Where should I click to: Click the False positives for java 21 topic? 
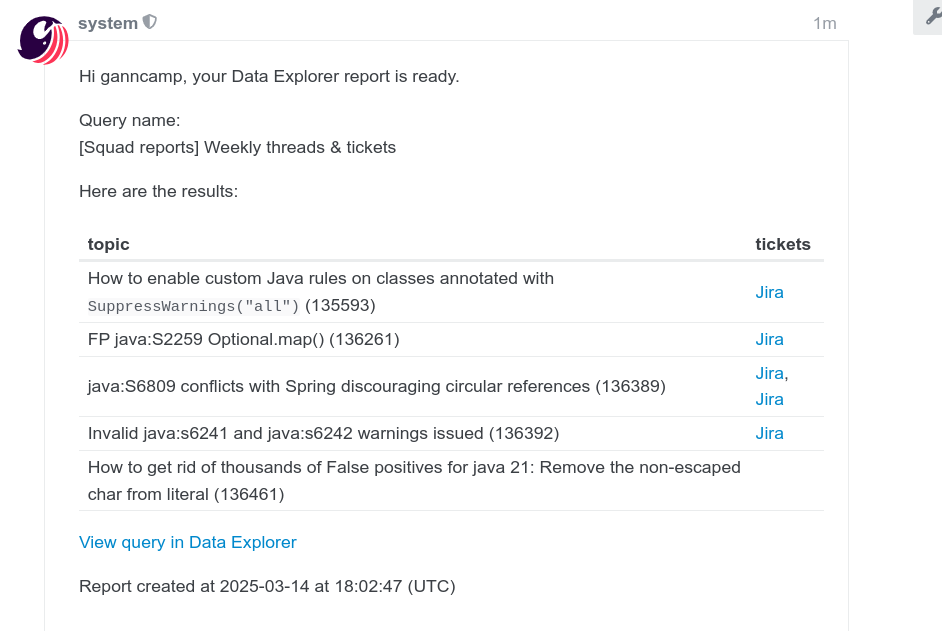pyautogui.click(x=414, y=481)
